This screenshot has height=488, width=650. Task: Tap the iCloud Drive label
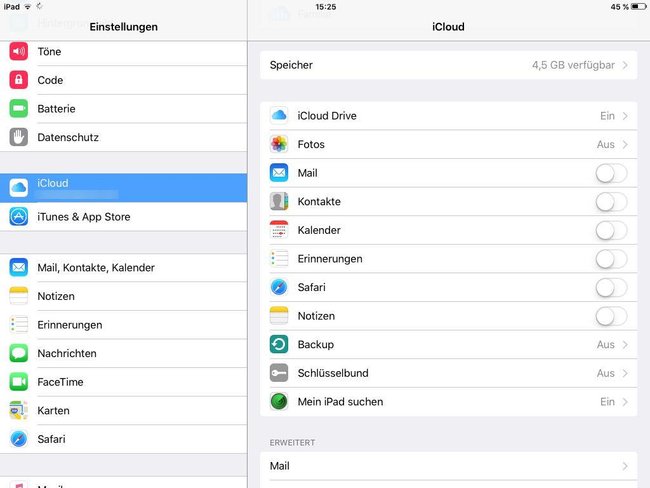pyautogui.click(x=327, y=116)
